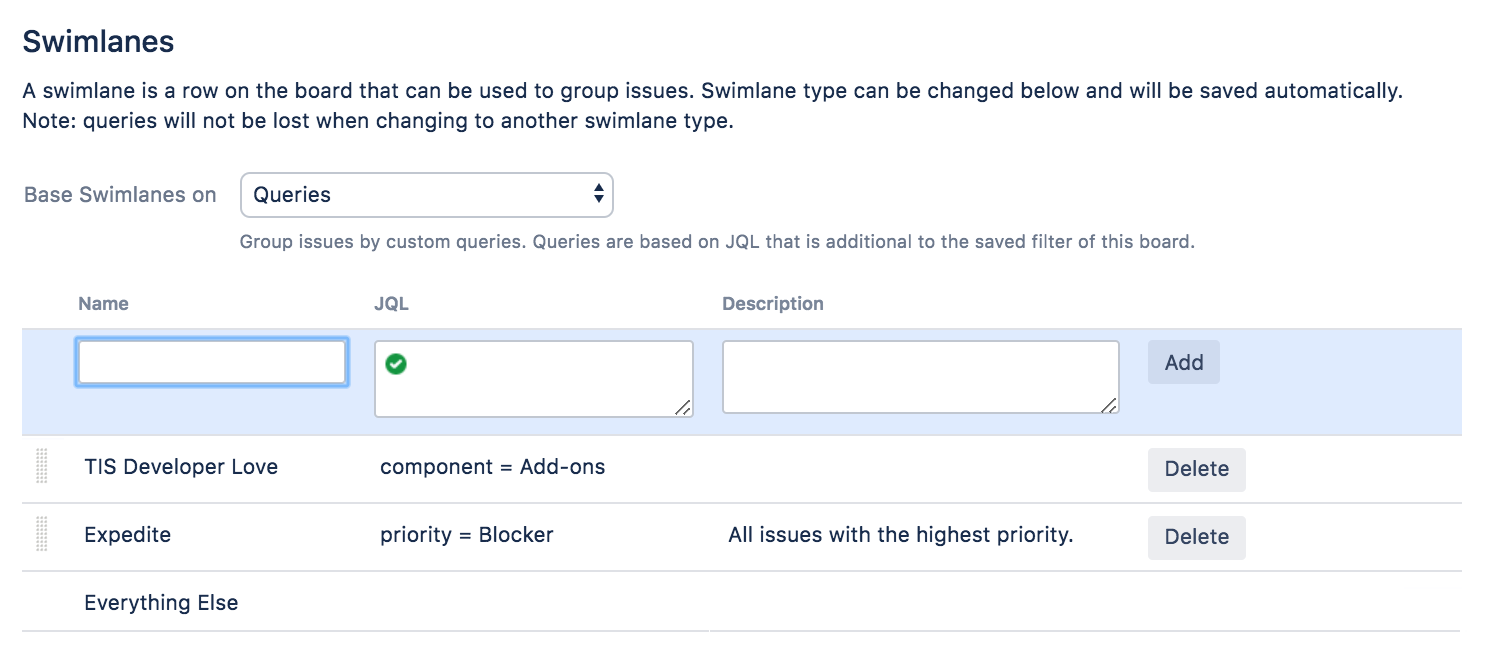Click the JQL textarea resize grip

pyautogui.click(x=683, y=407)
